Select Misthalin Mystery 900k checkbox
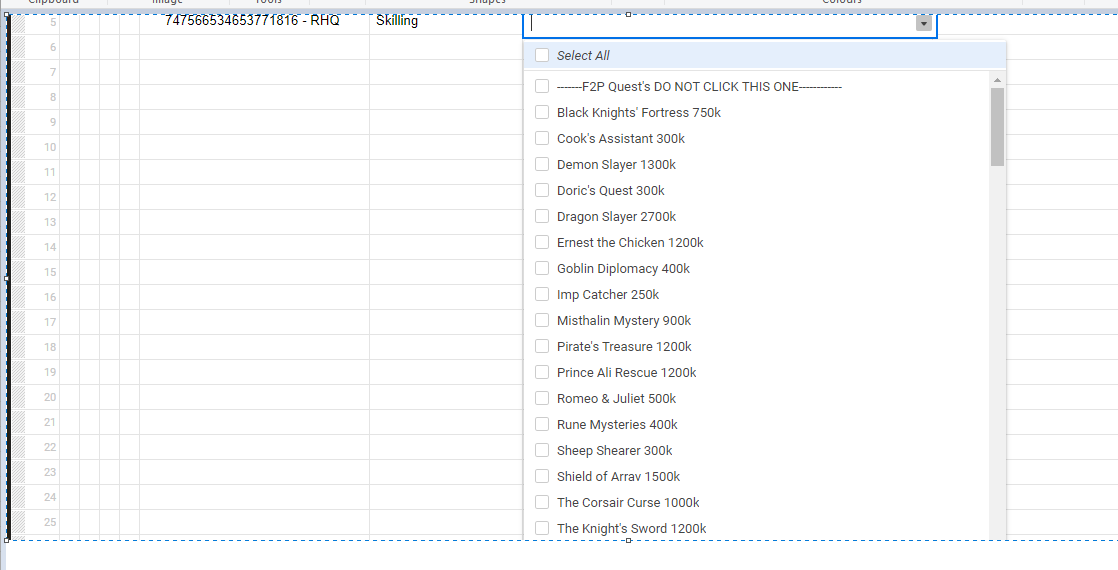 pyautogui.click(x=542, y=320)
